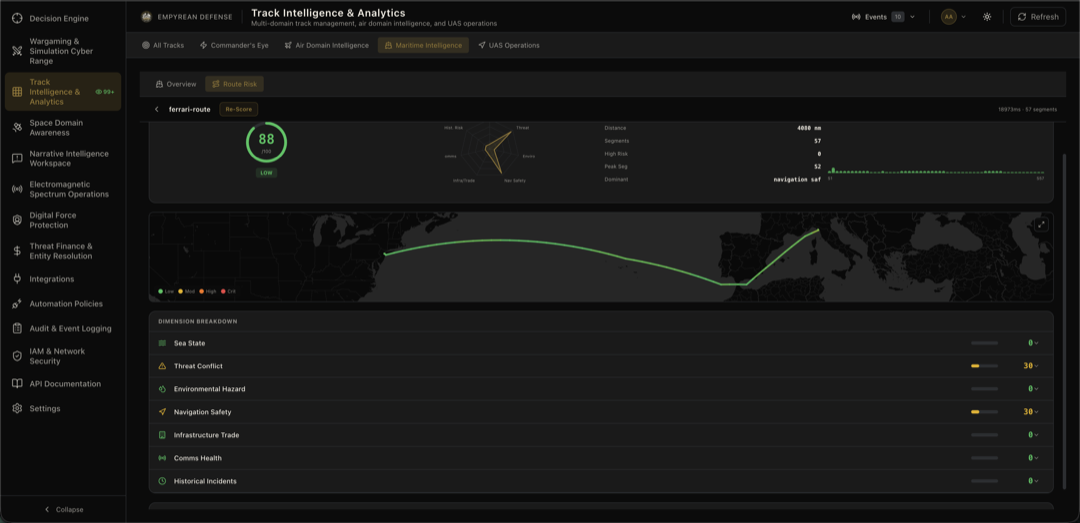Click the Integrations plug icon
Screen dimensions: 1080x523
coord(17,279)
